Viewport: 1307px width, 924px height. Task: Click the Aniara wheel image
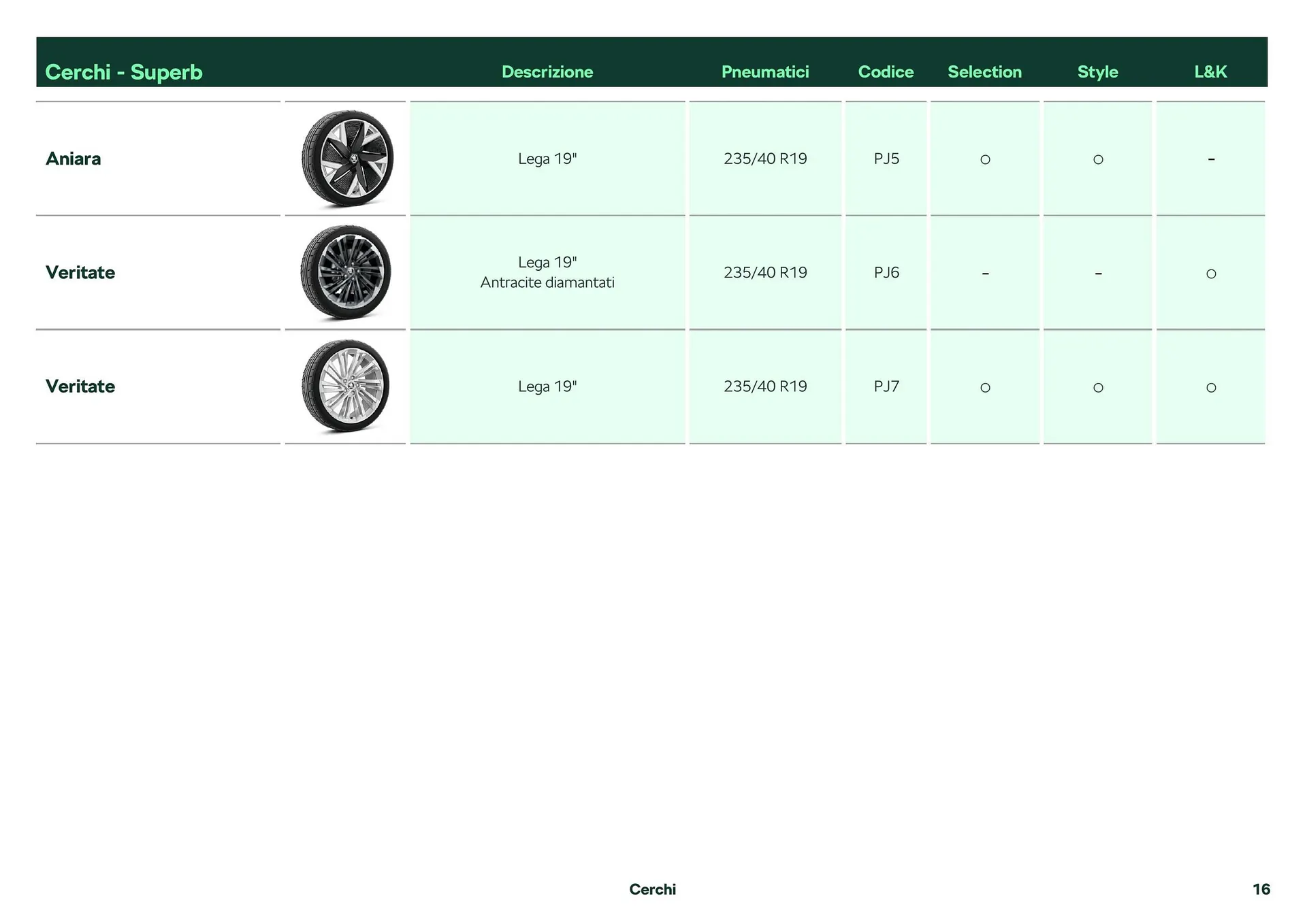click(x=346, y=159)
